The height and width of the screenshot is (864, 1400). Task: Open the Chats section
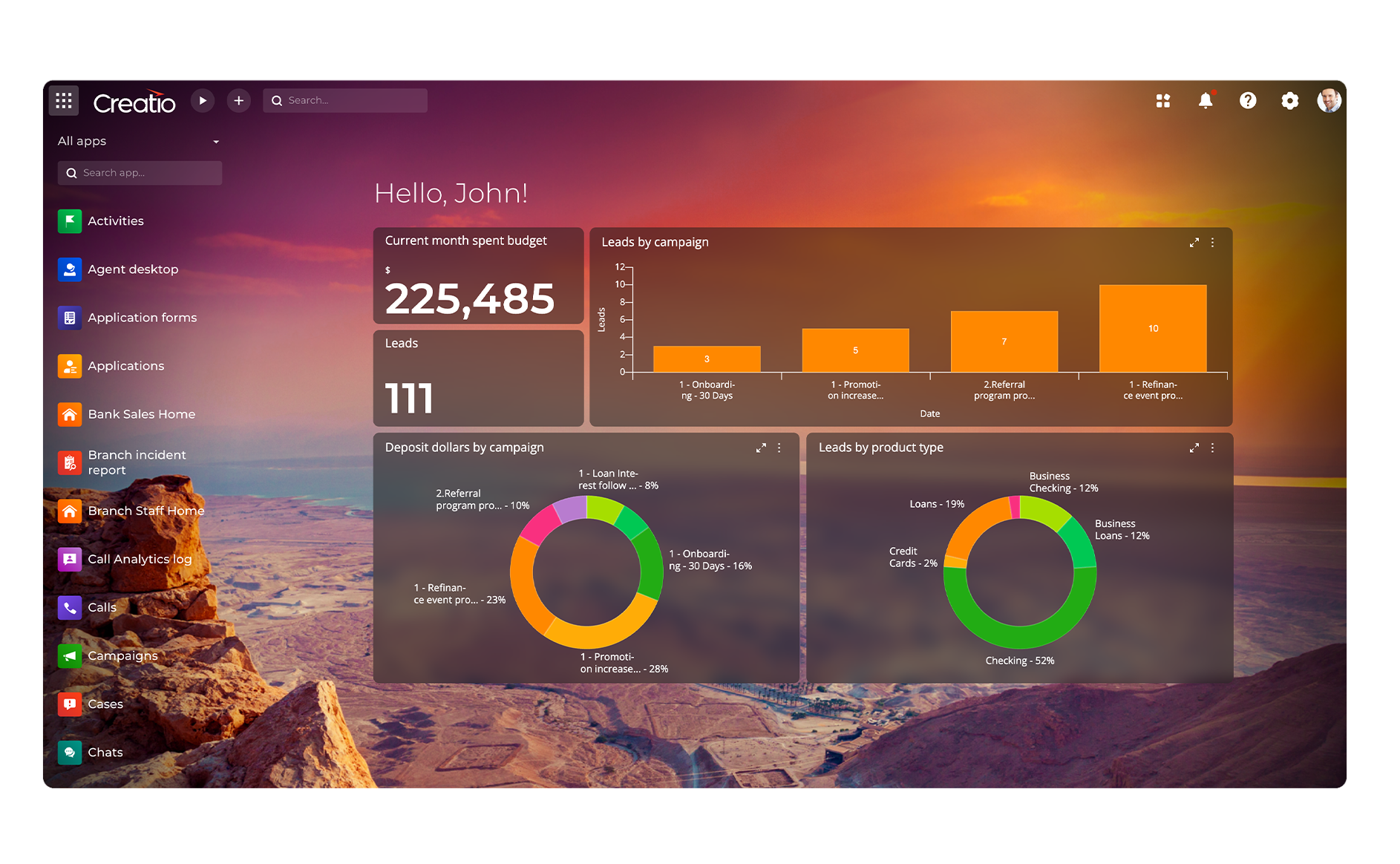[x=105, y=752]
